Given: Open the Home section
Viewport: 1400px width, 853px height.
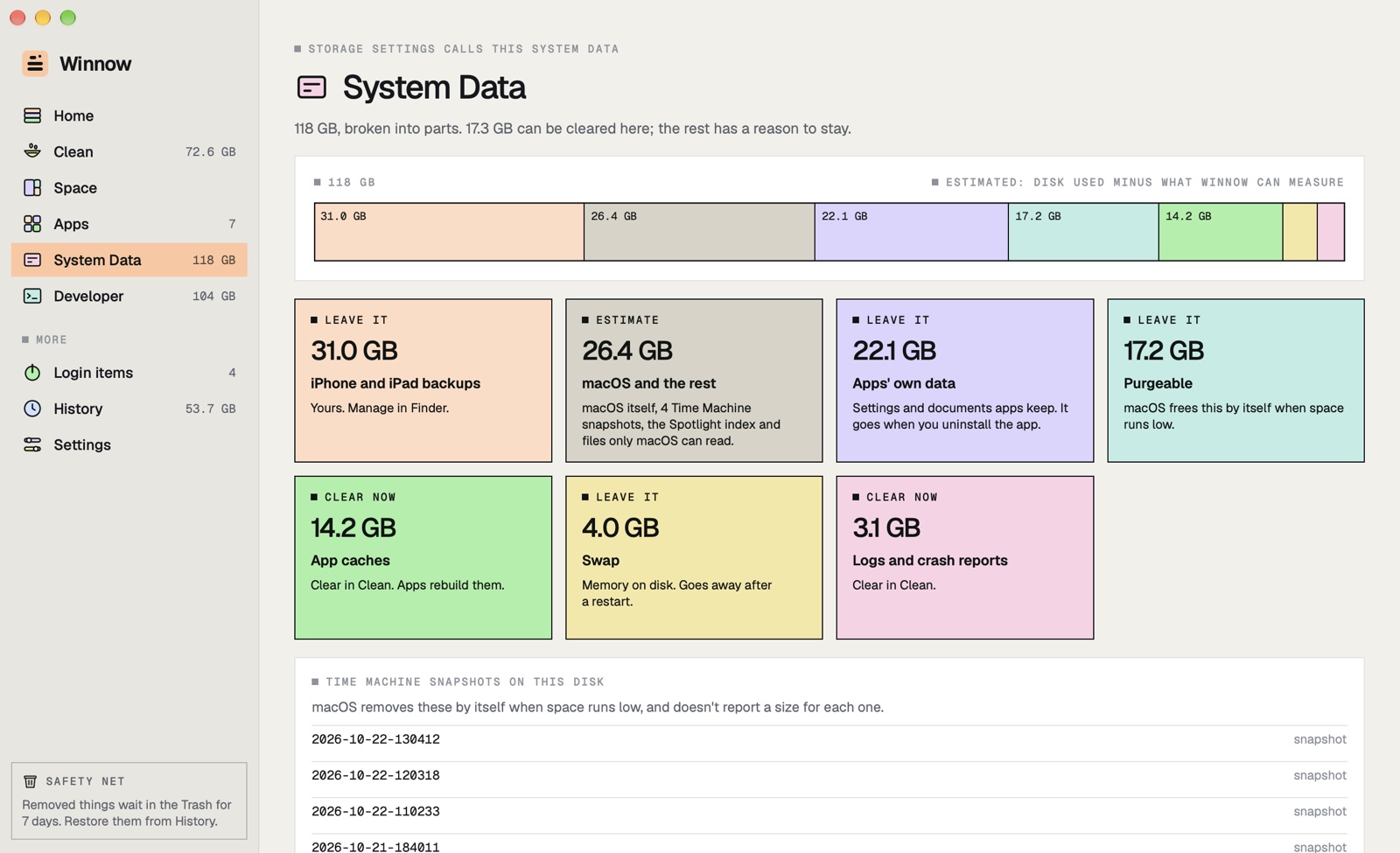Looking at the screenshot, I should [x=129, y=115].
